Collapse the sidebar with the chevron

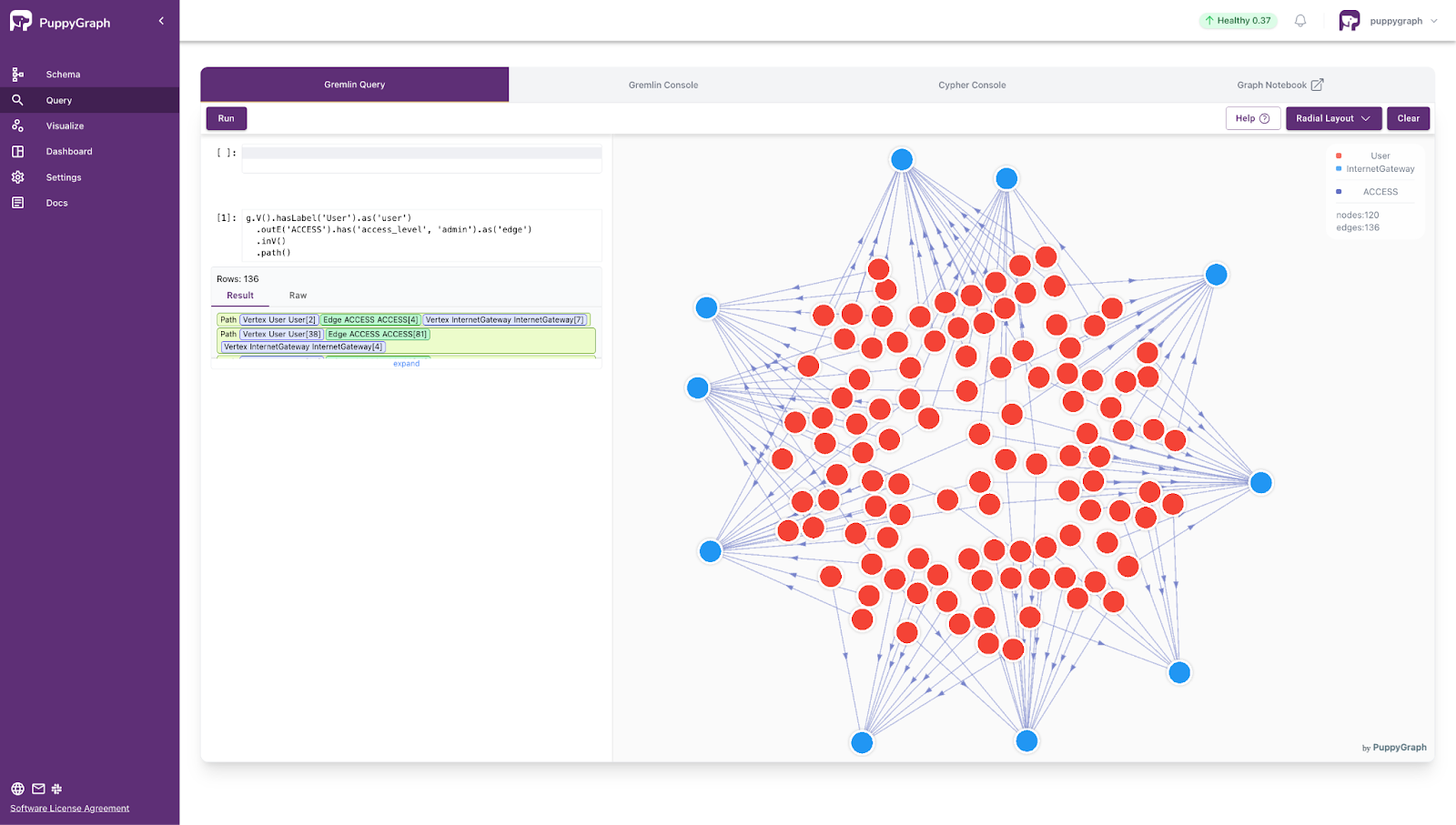tap(161, 21)
